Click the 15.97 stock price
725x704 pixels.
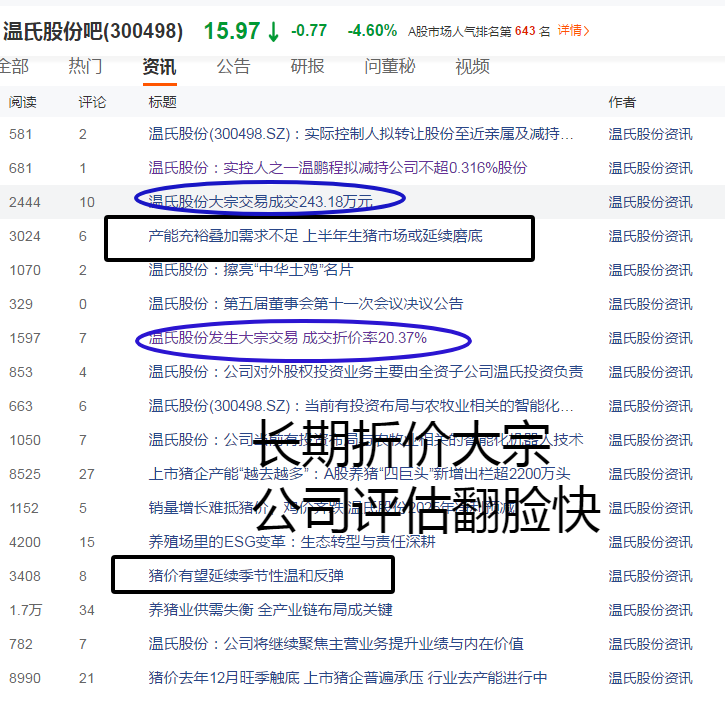tap(232, 31)
